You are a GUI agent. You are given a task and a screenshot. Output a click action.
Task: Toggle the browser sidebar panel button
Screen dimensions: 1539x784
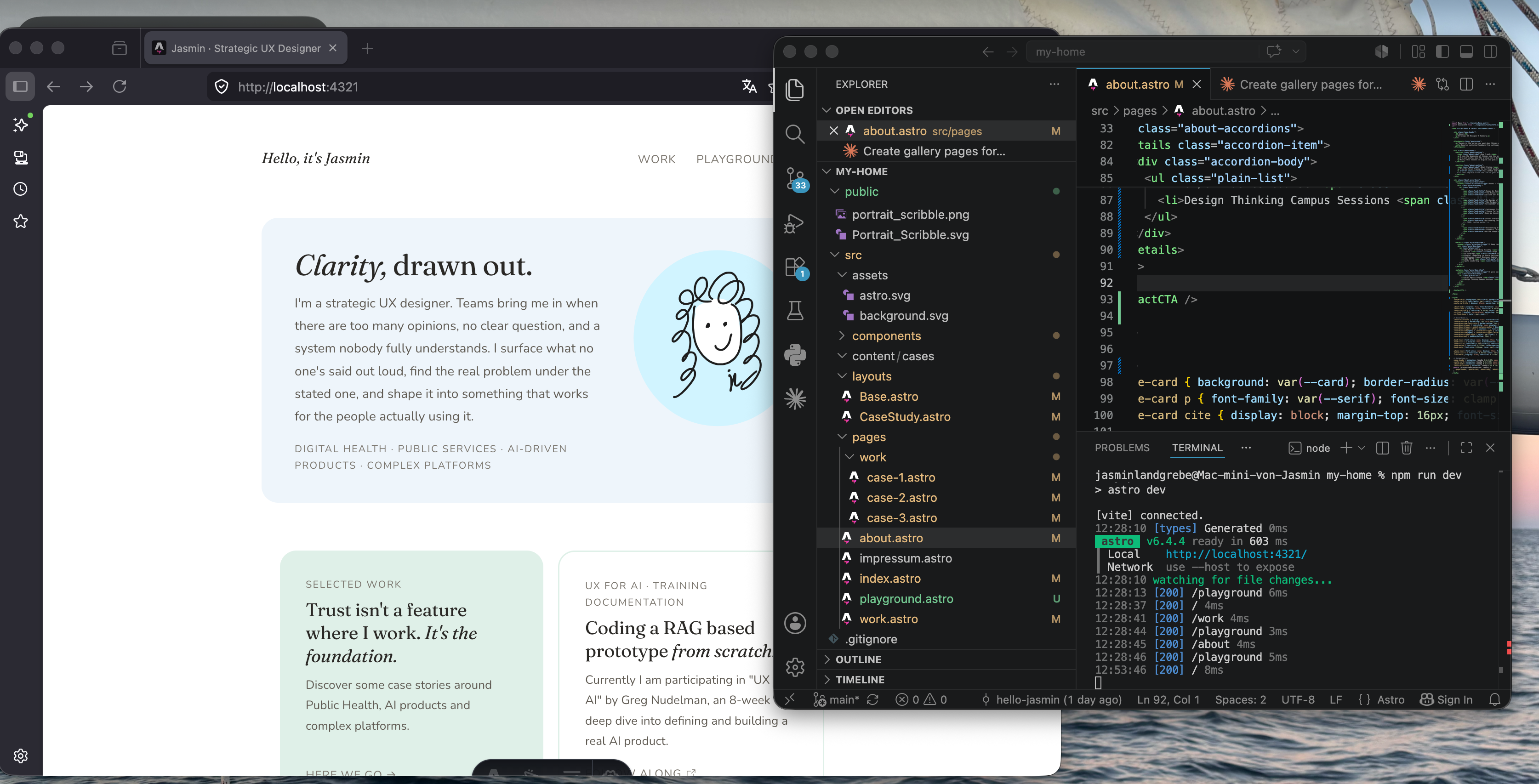coord(20,86)
